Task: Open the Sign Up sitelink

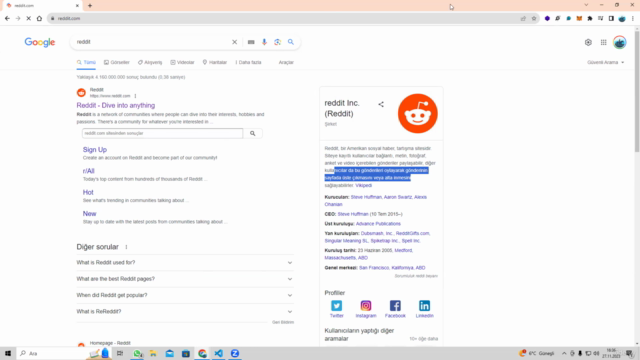Action: 95,149
